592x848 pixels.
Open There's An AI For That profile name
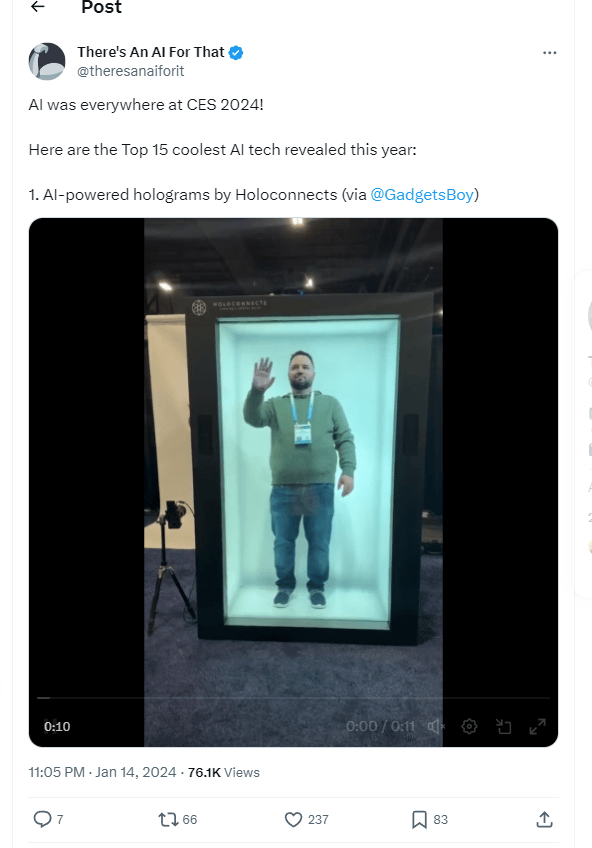tap(150, 52)
